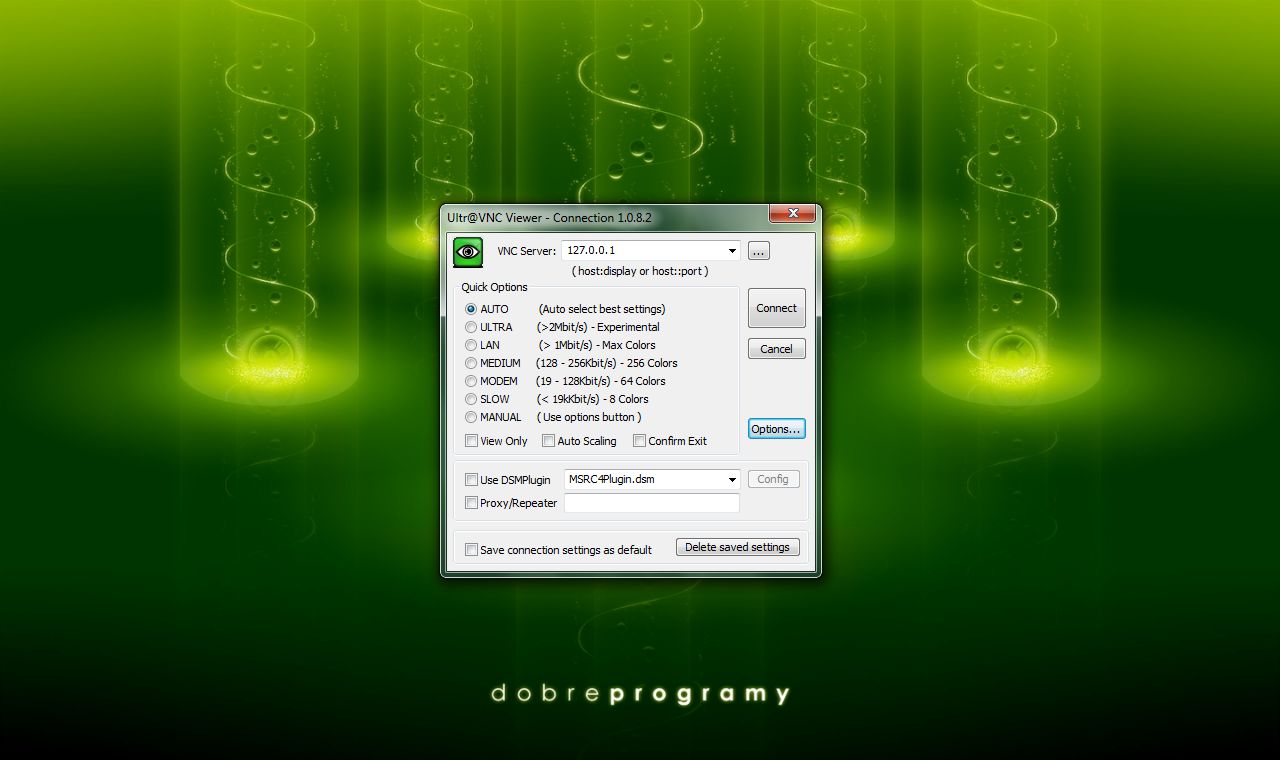The image size is (1280, 760).
Task: Enable Use DSMPlugin checkbox
Action: (x=471, y=480)
